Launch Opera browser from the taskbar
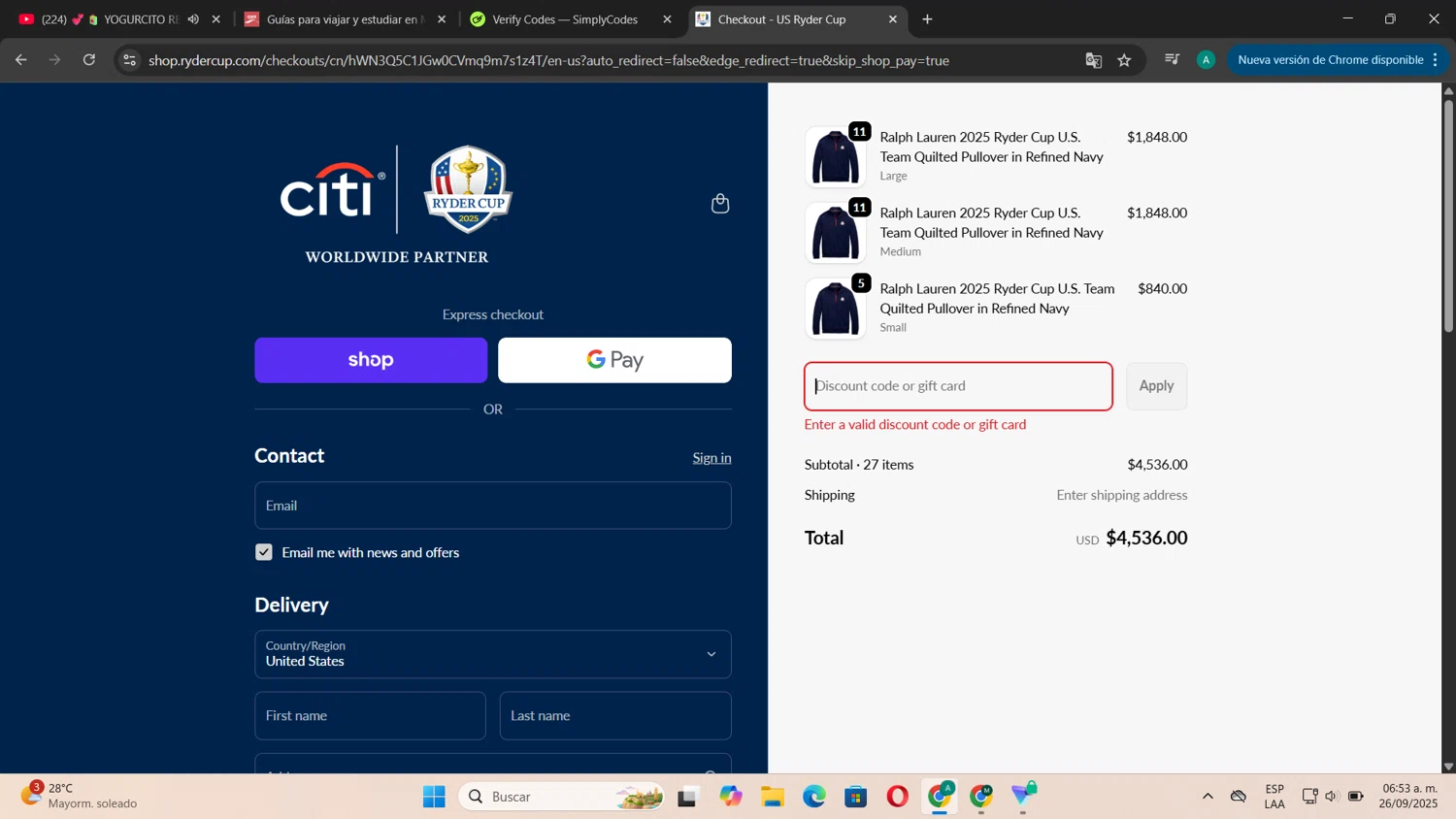Image resolution: width=1456 pixels, height=819 pixels. (898, 797)
